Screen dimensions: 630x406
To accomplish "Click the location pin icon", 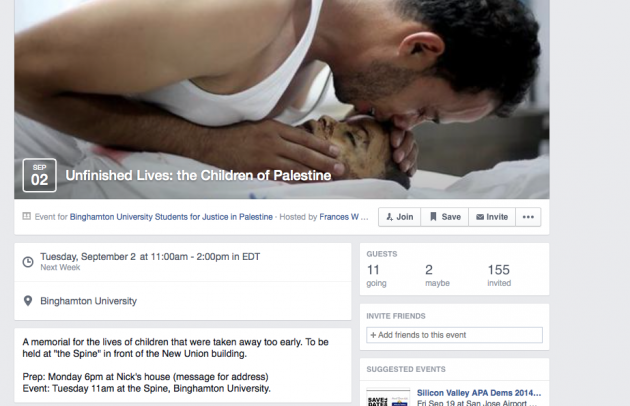I will click(28, 301).
